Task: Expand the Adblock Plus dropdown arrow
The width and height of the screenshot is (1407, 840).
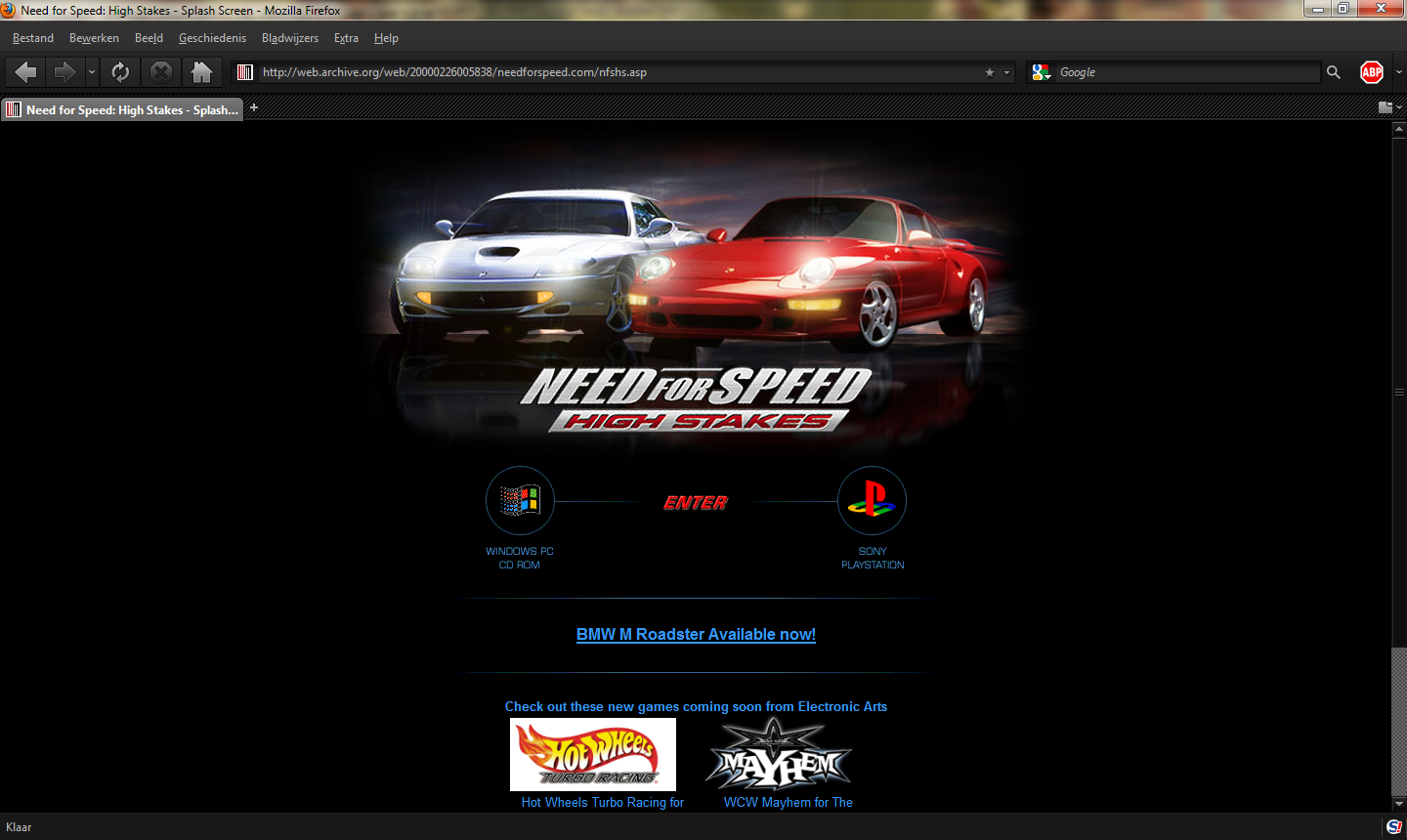Action: 1398,72
